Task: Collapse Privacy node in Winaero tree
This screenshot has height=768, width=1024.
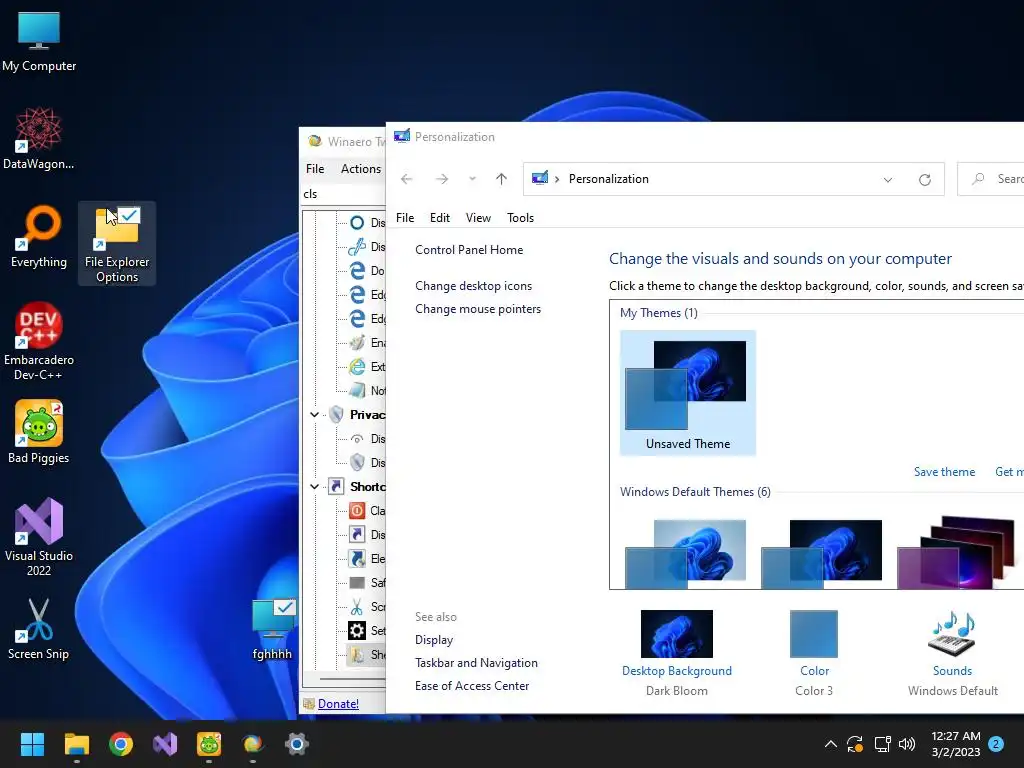Action: pyautogui.click(x=314, y=415)
